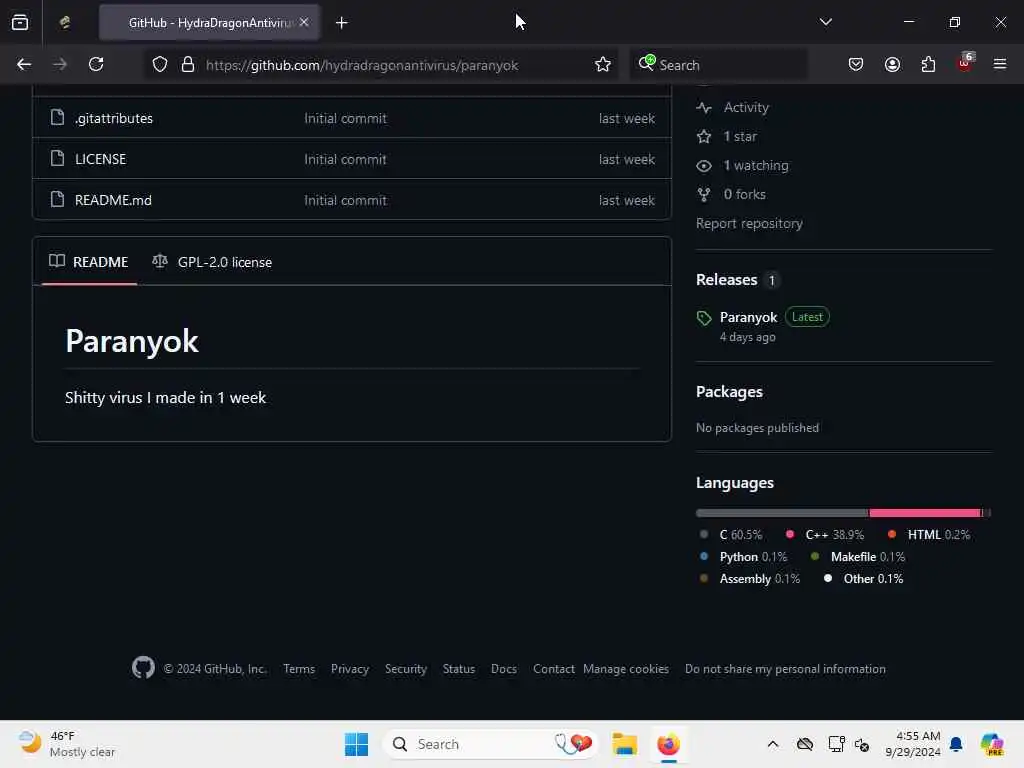Open the notification bell in the taskbar
This screenshot has height=768, width=1024.
956,744
